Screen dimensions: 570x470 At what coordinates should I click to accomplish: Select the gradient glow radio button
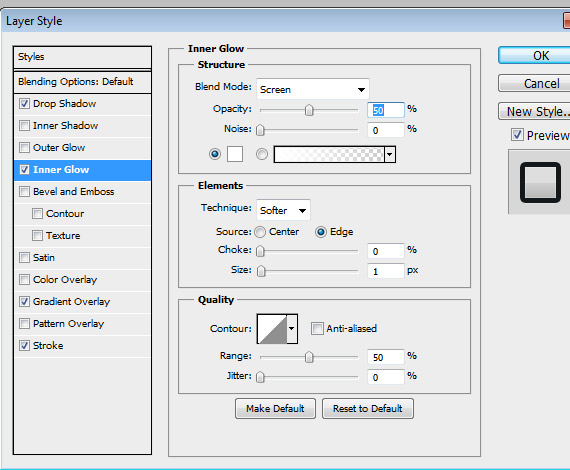tap(262, 154)
